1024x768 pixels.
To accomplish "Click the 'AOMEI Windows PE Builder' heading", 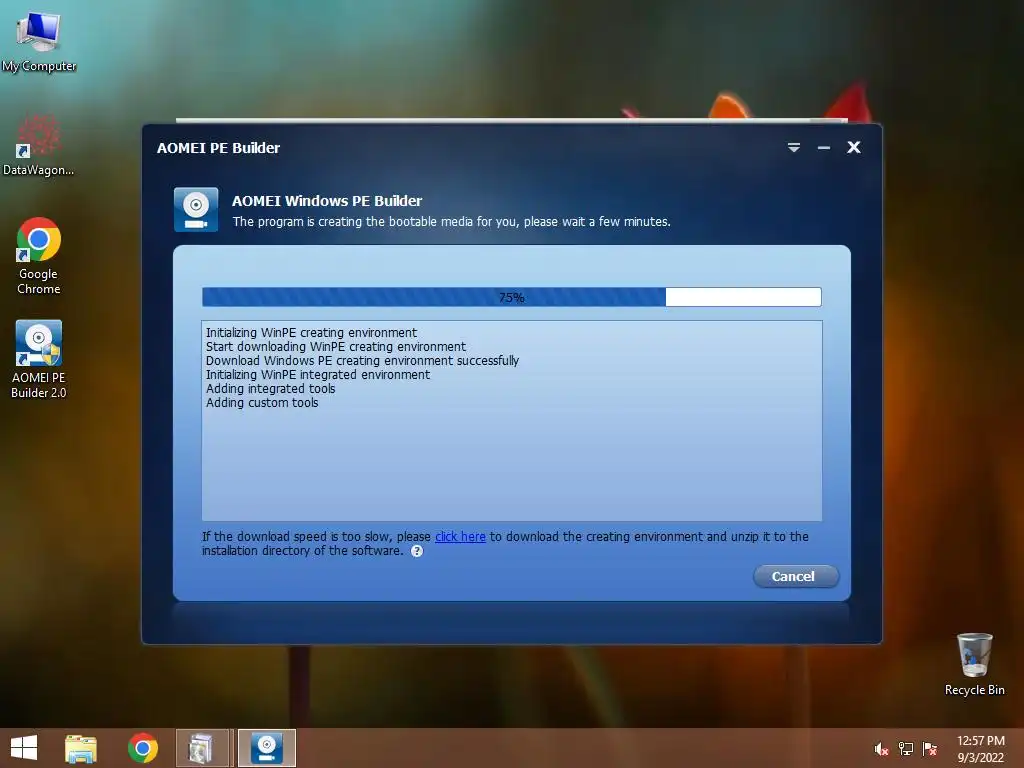I will click(x=327, y=200).
